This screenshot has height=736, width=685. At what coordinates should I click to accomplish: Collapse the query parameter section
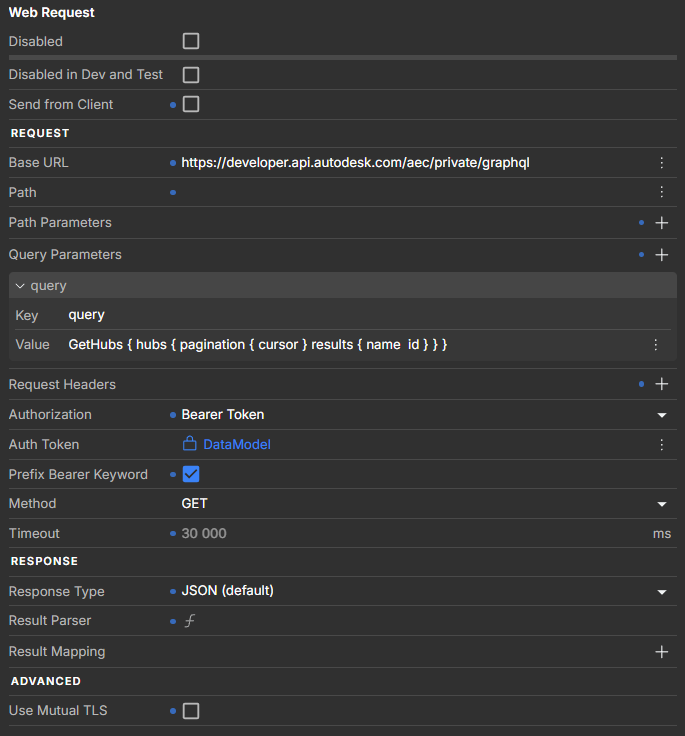pyautogui.click(x=20, y=286)
